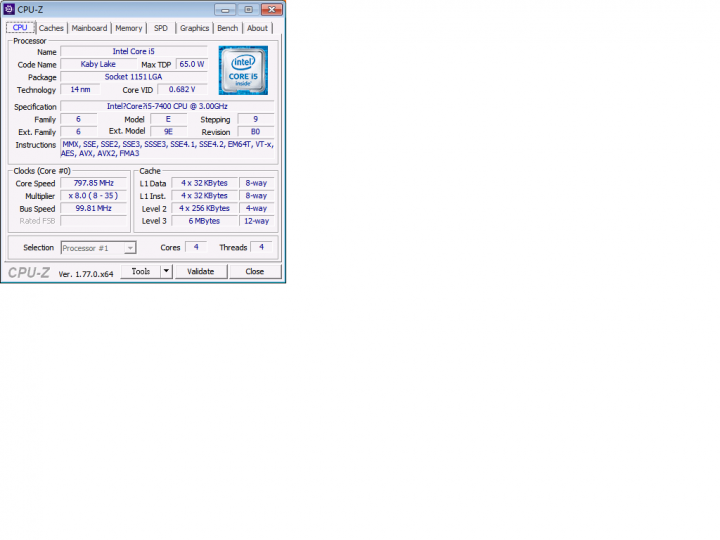
Task: Click the L1 Data value '4 x 32 KBytes'
Action: 204,183
